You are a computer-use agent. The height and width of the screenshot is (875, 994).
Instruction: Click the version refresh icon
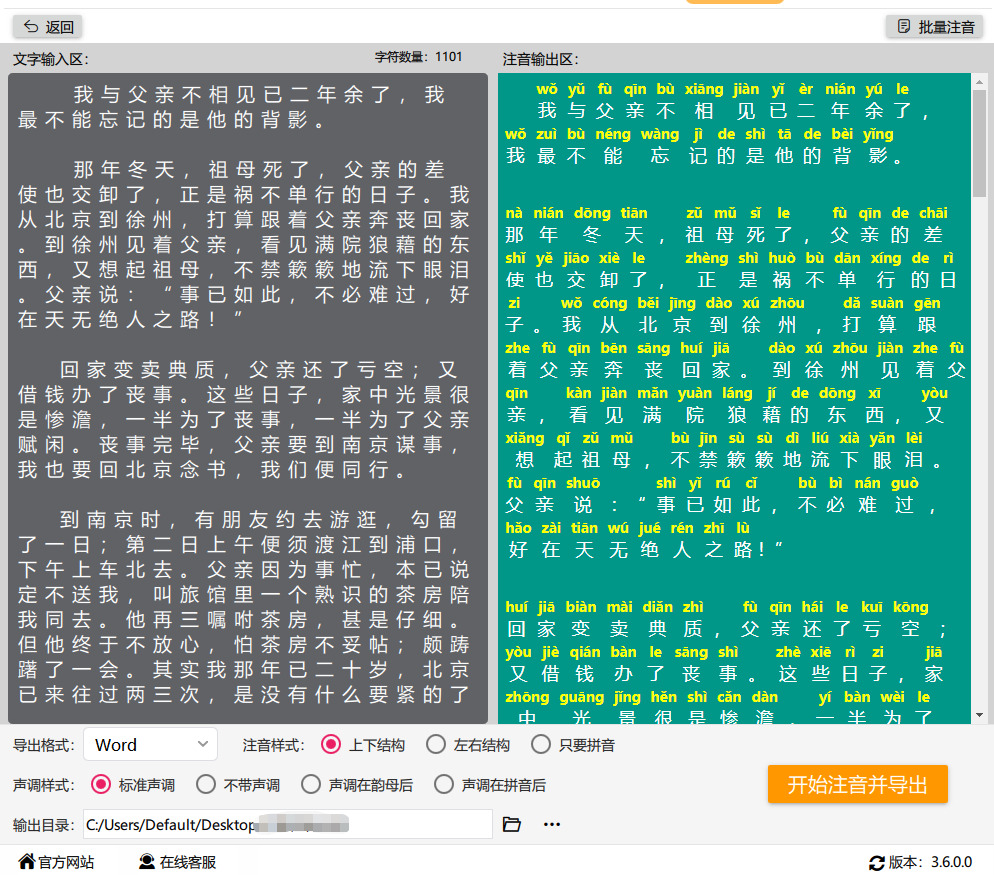tap(876, 862)
